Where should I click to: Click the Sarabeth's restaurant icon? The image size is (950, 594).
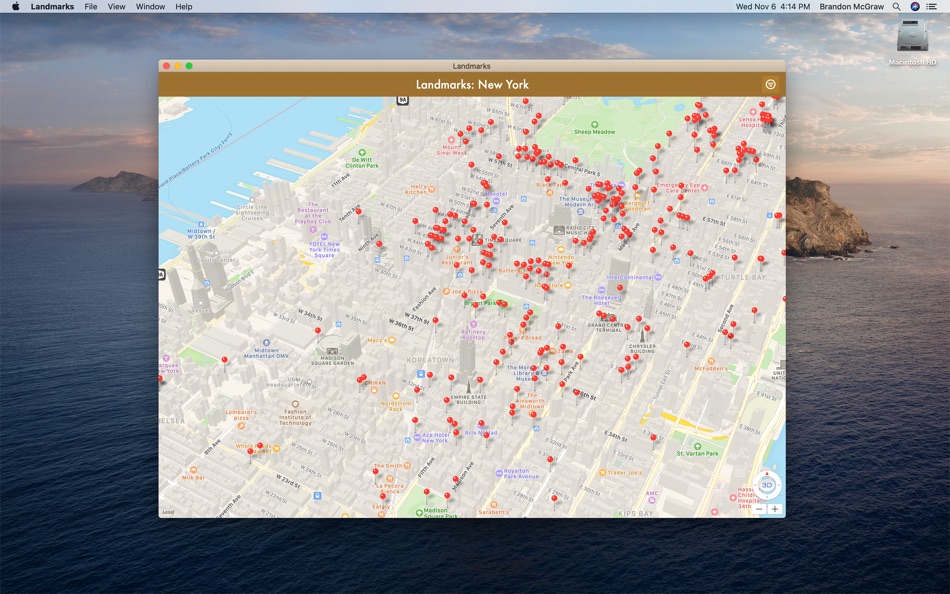tap(494, 504)
